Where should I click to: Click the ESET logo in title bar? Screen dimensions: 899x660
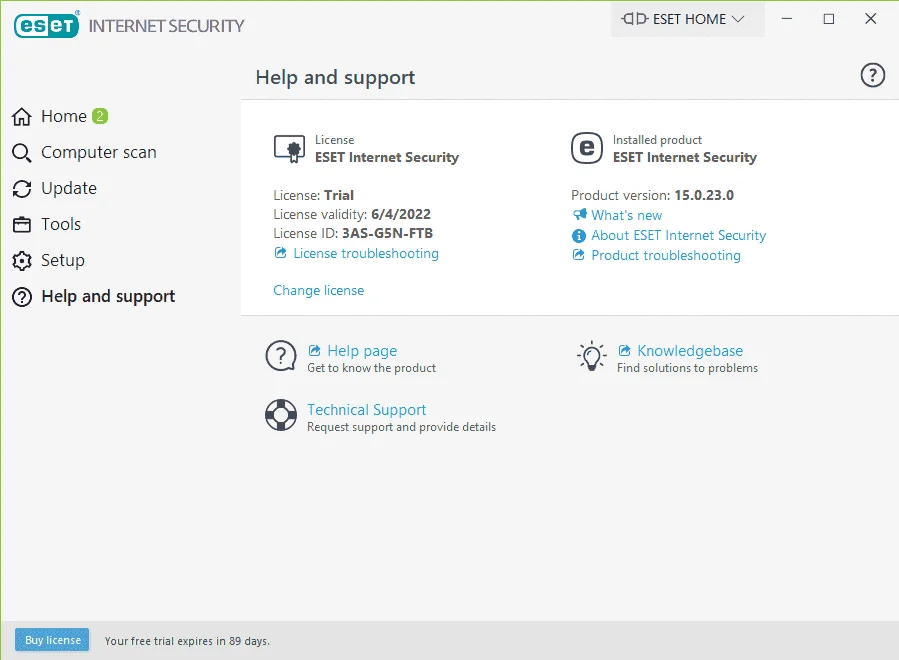[46, 25]
